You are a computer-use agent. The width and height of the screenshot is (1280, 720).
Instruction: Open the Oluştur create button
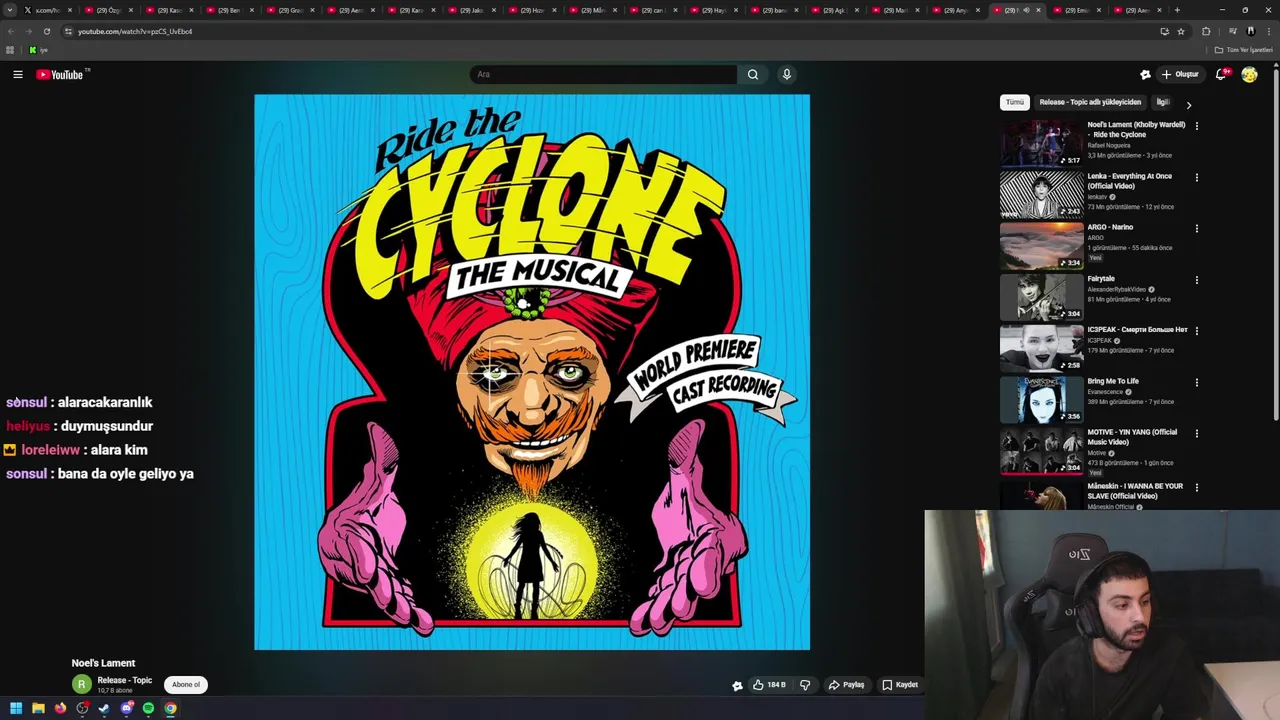click(1180, 74)
